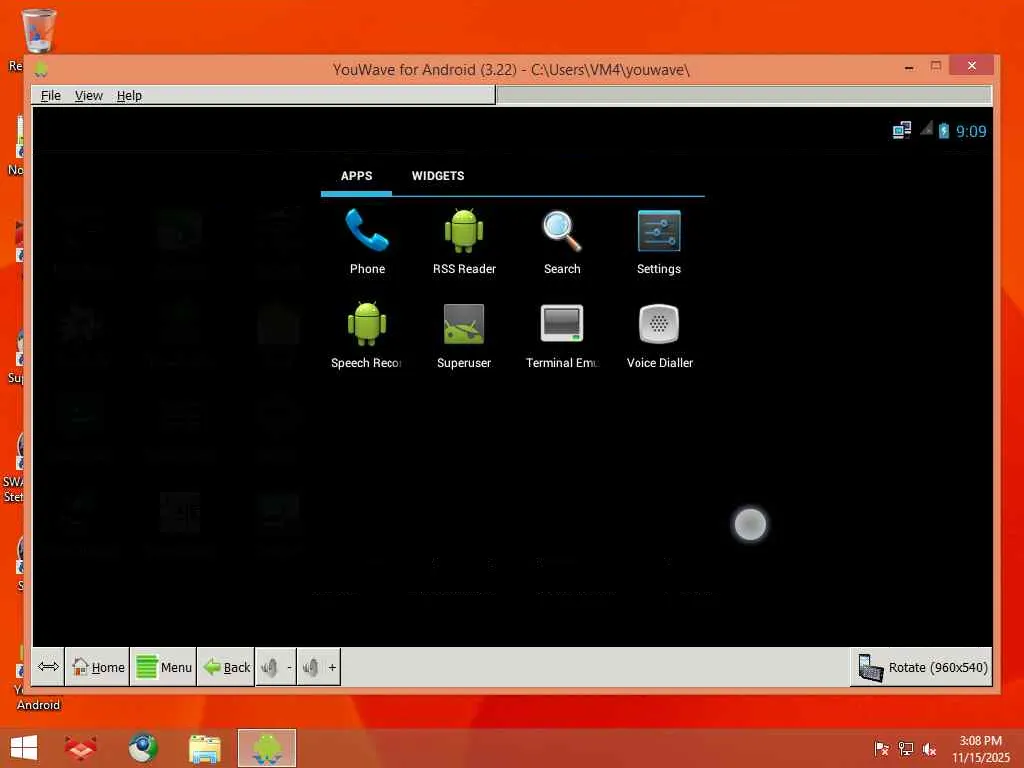1024x768 pixels.
Task: Click the muted speaker tray icon
Action: click(929, 748)
